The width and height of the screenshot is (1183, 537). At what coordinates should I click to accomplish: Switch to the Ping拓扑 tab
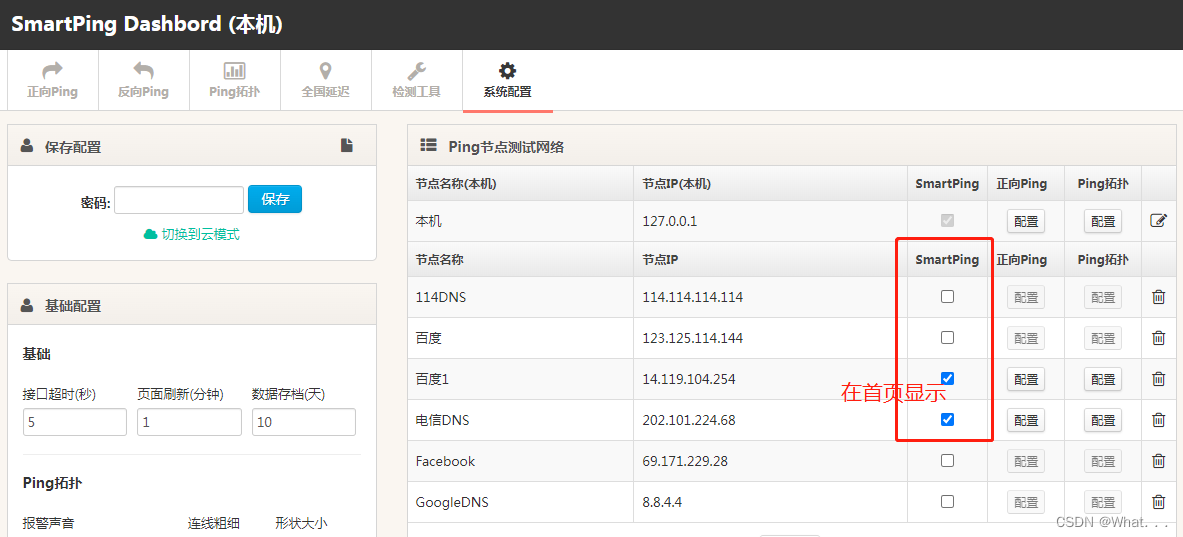tap(235, 81)
